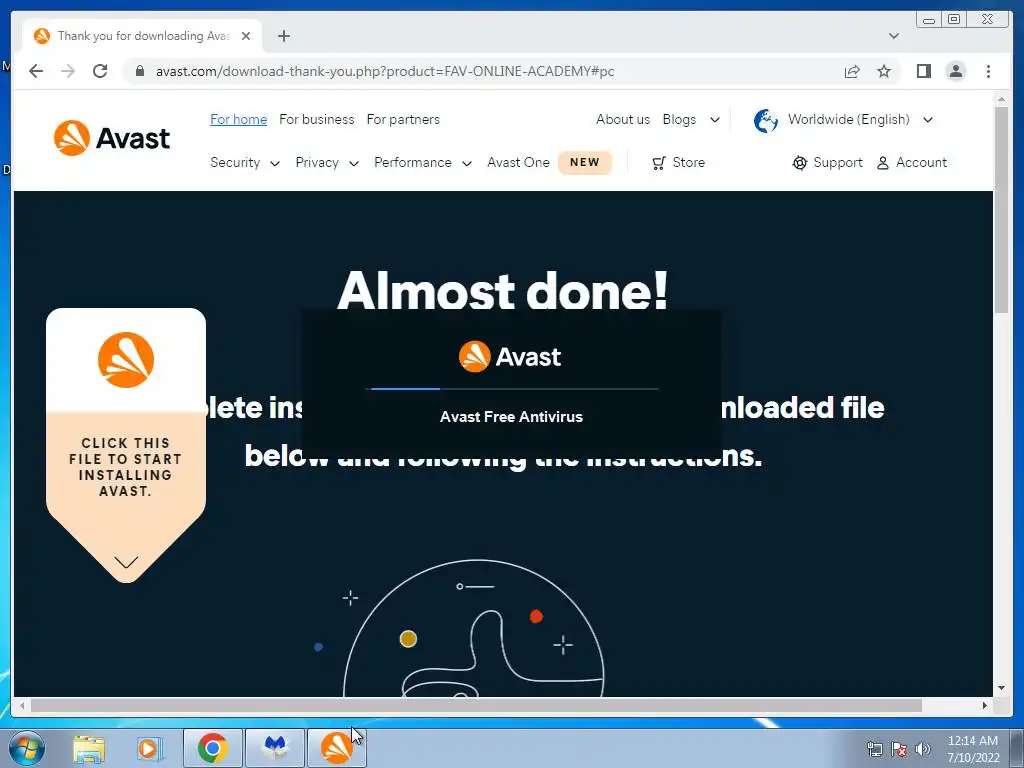This screenshot has height=768, width=1024.
Task: Click the NEW badge next to Avast One
Action: point(584,163)
